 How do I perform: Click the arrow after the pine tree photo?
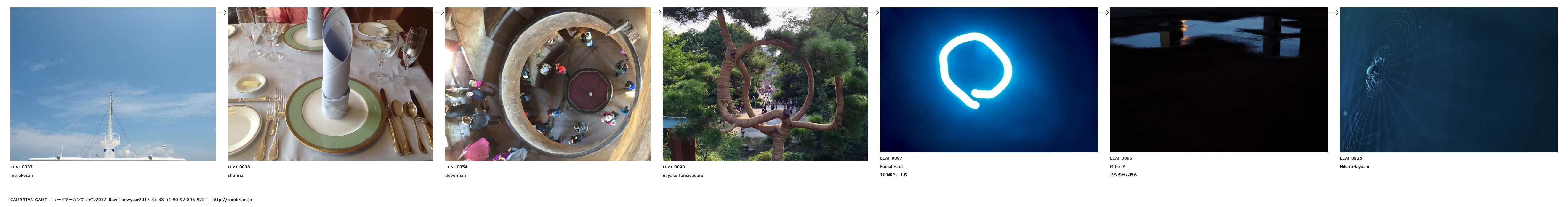(874, 12)
